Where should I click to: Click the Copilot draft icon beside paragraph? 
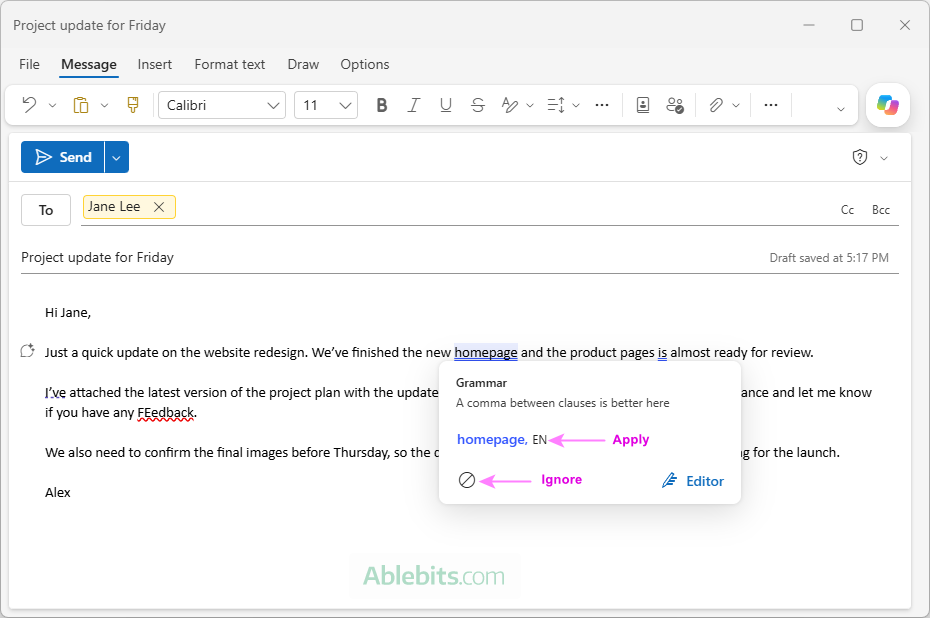(27, 351)
